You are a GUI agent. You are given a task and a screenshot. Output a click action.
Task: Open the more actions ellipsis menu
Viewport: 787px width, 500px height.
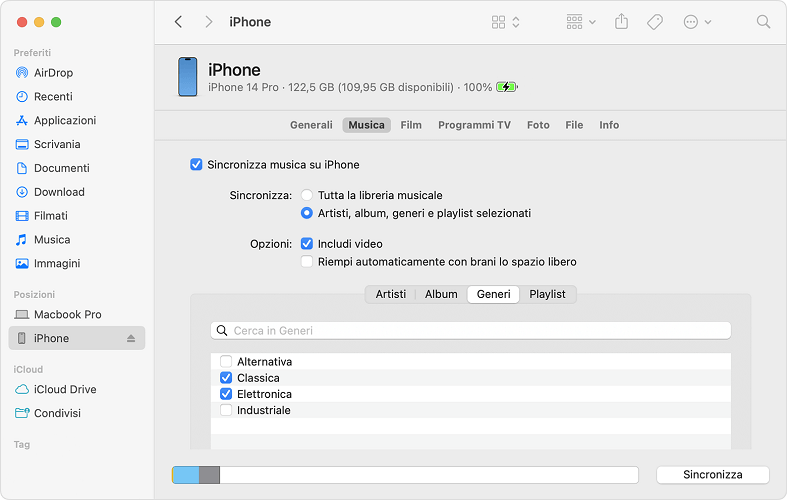tap(697, 22)
